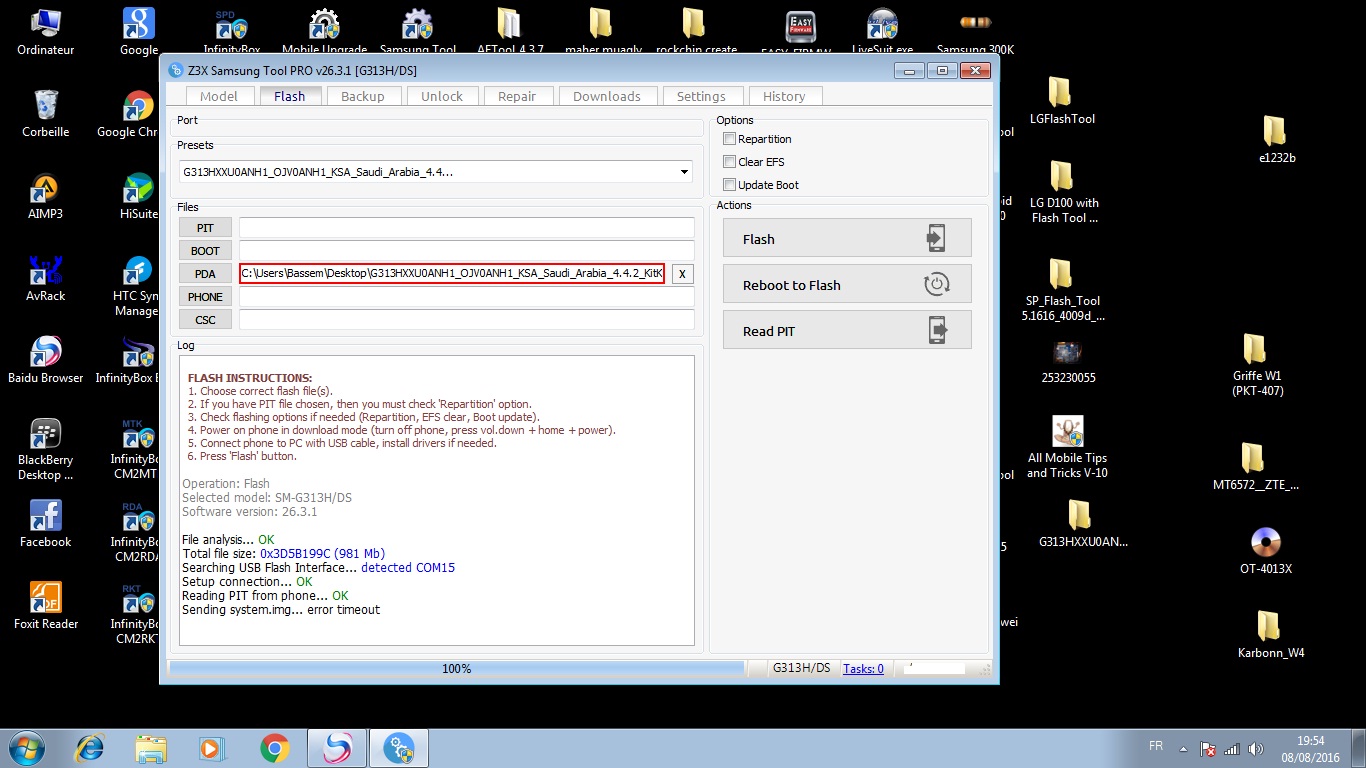Image resolution: width=1366 pixels, height=768 pixels.
Task: Select the InfinityBox CM2RKT desktop icon
Action: click(137, 613)
